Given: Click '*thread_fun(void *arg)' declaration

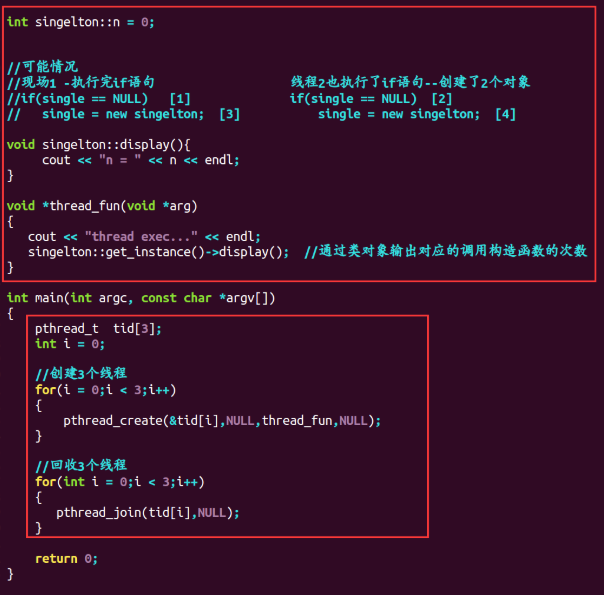Looking at the screenshot, I should pos(119,206).
